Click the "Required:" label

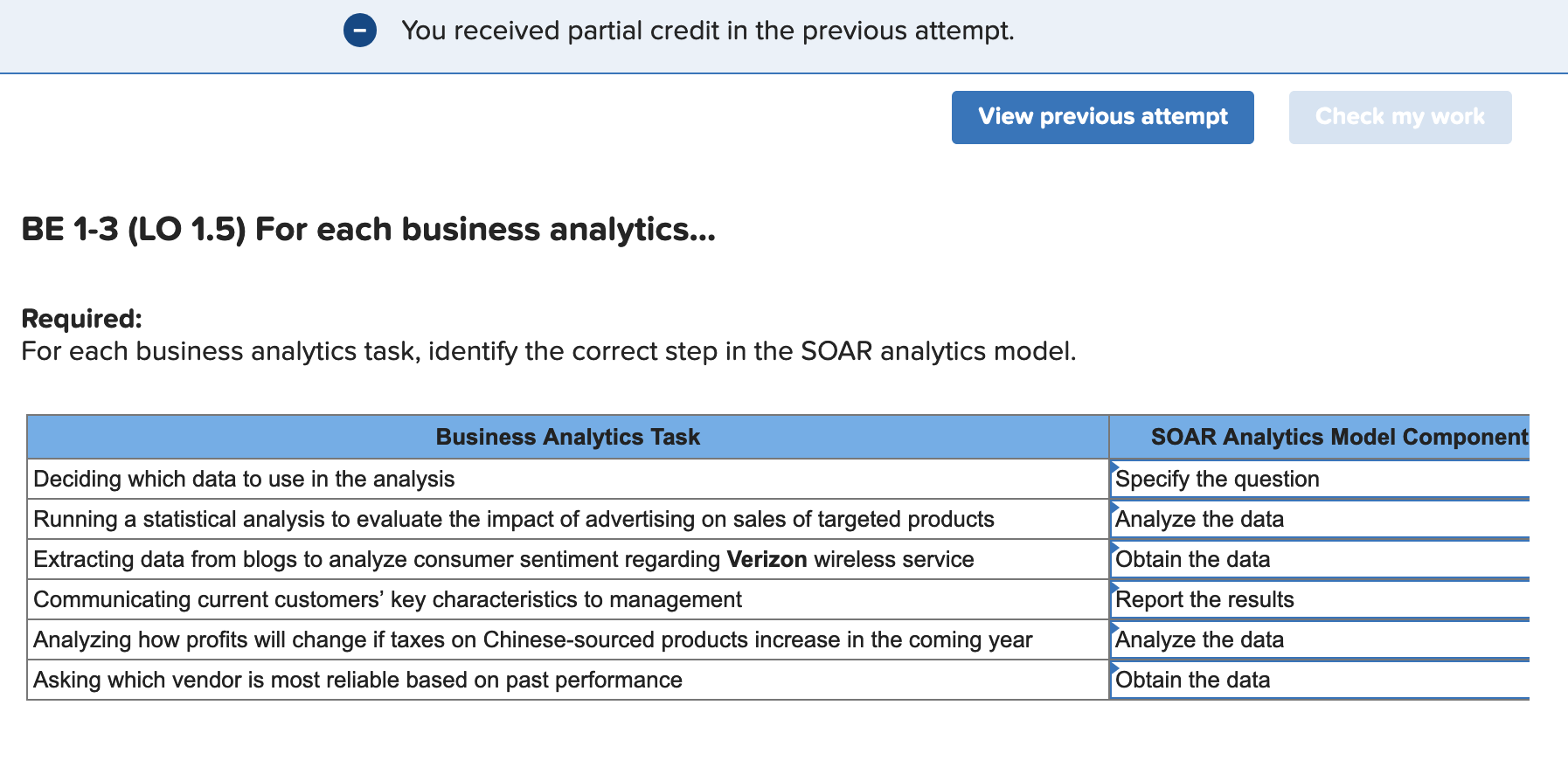click(x=81, y=318)
